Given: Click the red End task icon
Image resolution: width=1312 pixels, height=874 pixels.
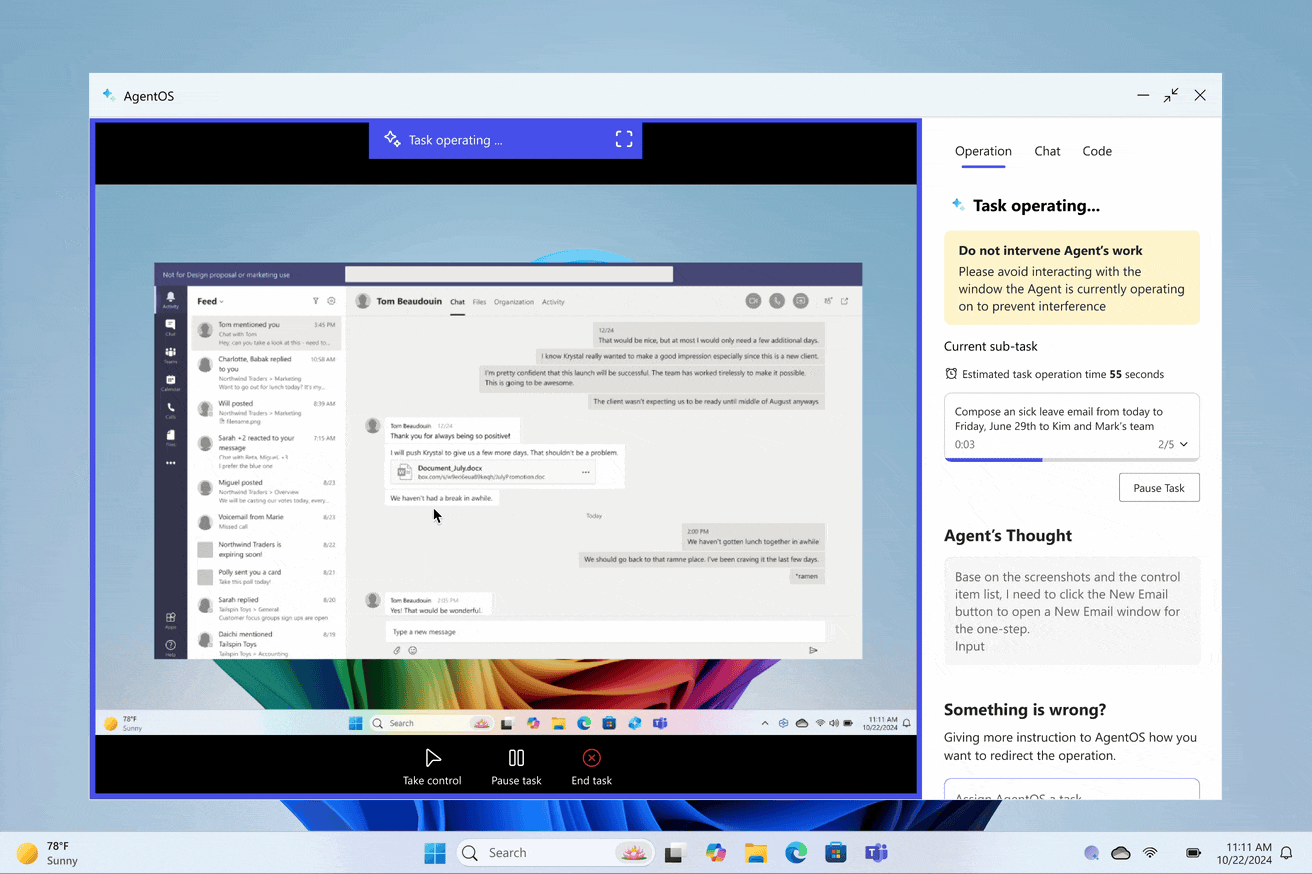Looking at the screenshot, I should [x=592, y=758].
